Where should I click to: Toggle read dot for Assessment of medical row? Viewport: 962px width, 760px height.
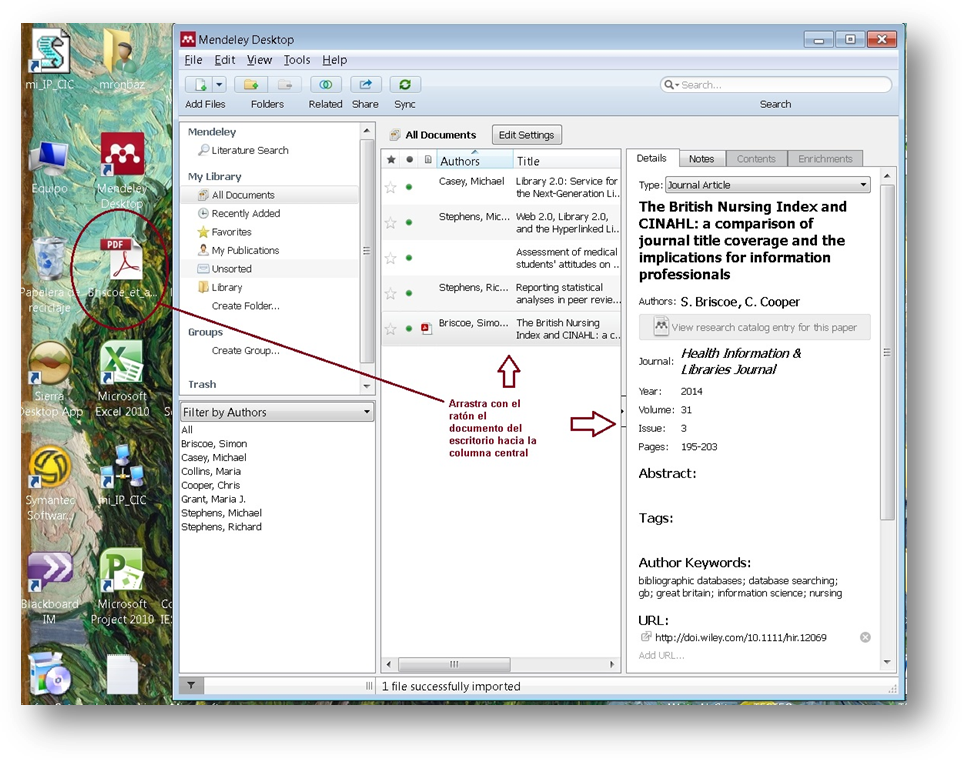[x=409, y=258]
